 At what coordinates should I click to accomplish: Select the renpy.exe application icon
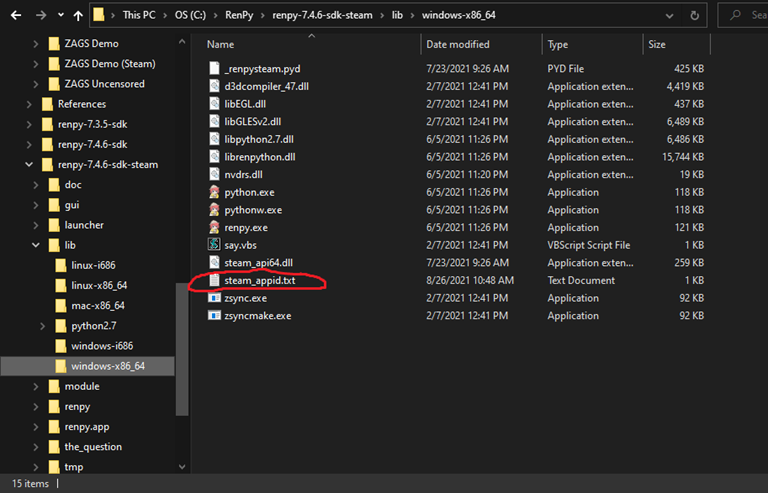tap(214, 227)
